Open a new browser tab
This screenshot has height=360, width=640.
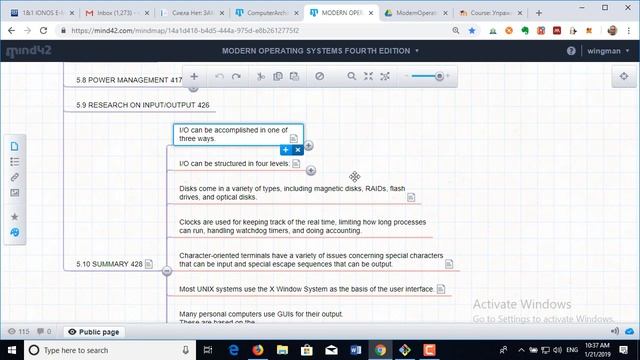539,13
